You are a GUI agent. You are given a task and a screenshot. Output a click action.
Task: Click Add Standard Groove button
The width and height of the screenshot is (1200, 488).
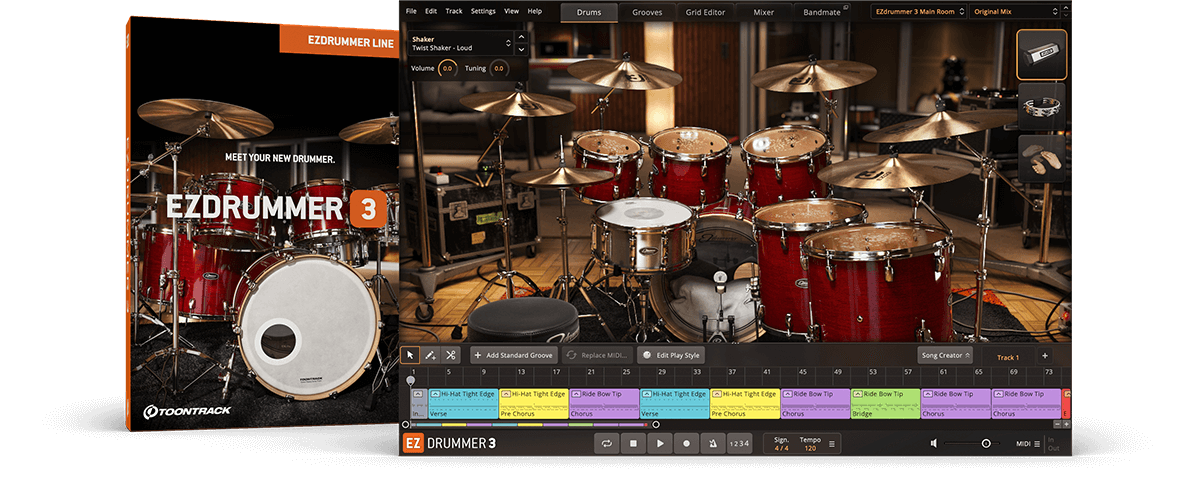tap(513, 355)
